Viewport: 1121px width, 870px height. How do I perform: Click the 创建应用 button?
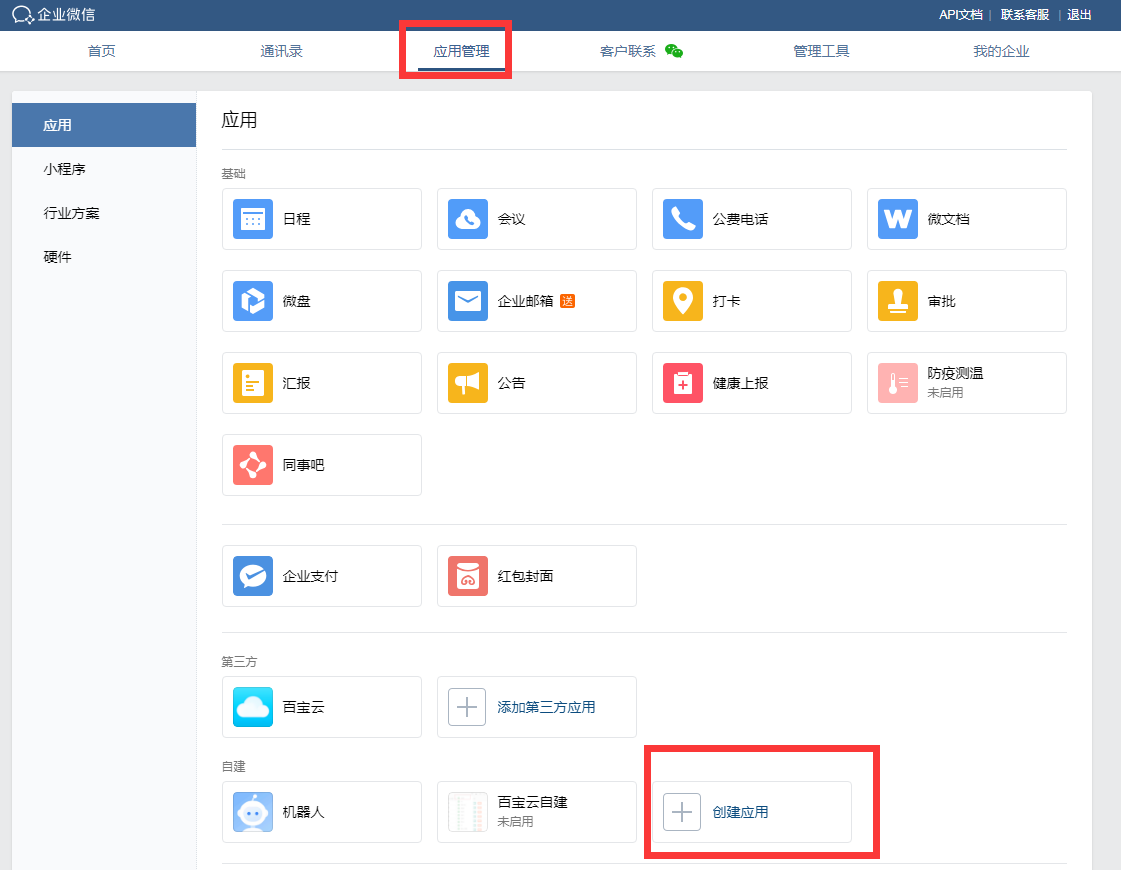740,812
